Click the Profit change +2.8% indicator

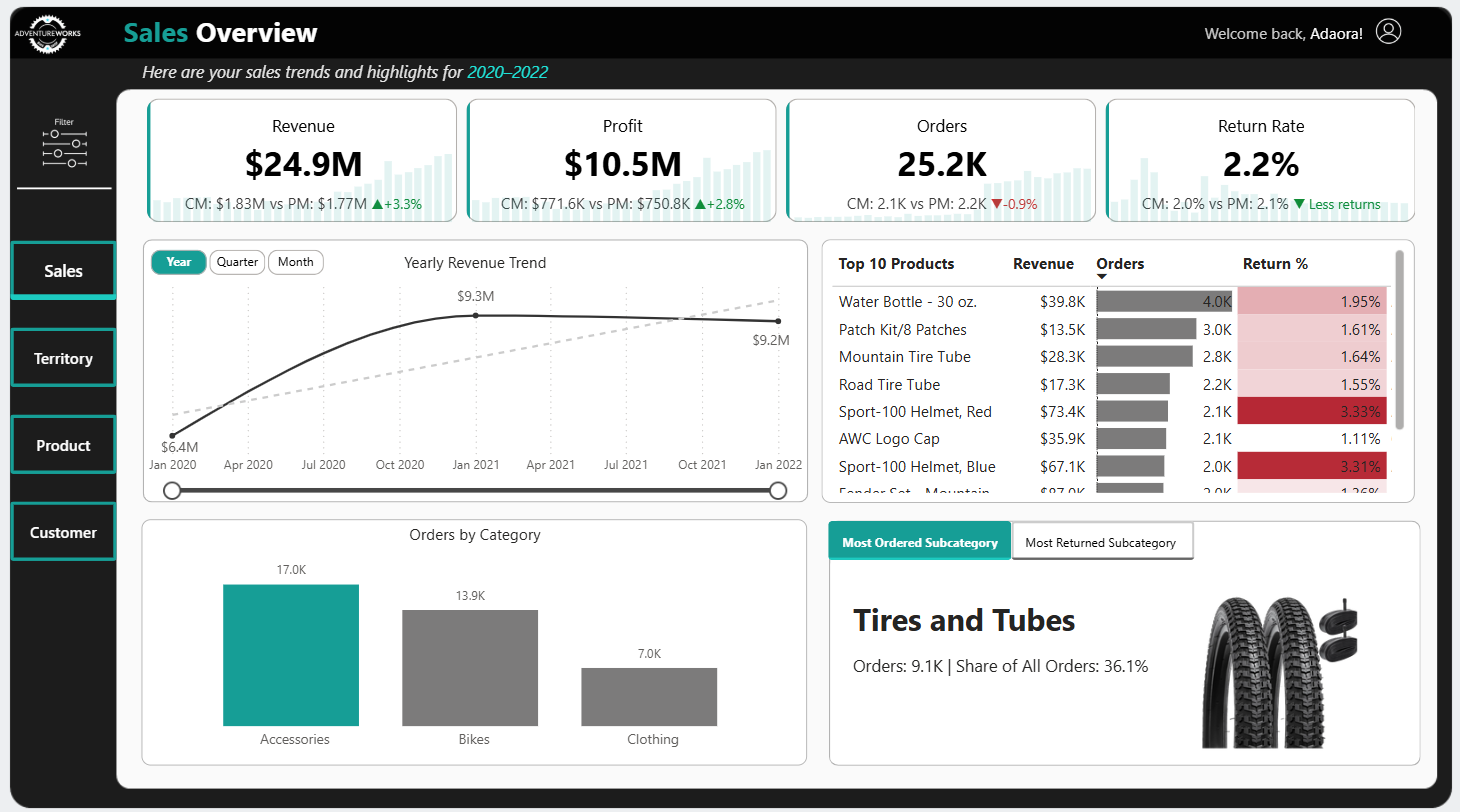[x=719, y=204]
